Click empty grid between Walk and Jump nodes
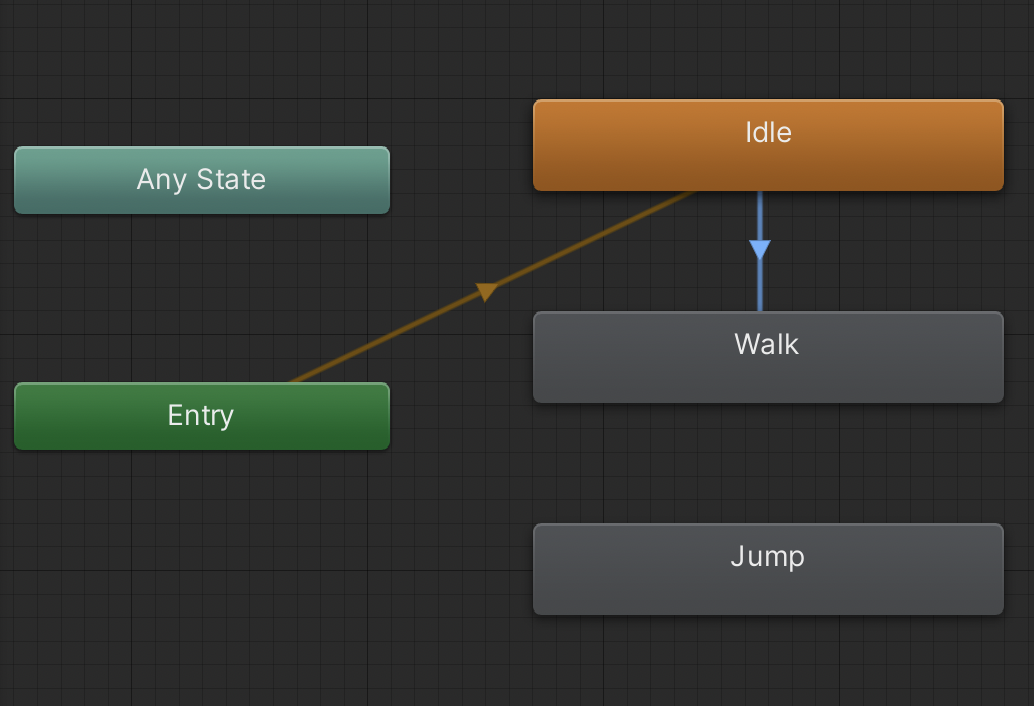The width and height of the screenshot is (1034, 706). [768, 463]
